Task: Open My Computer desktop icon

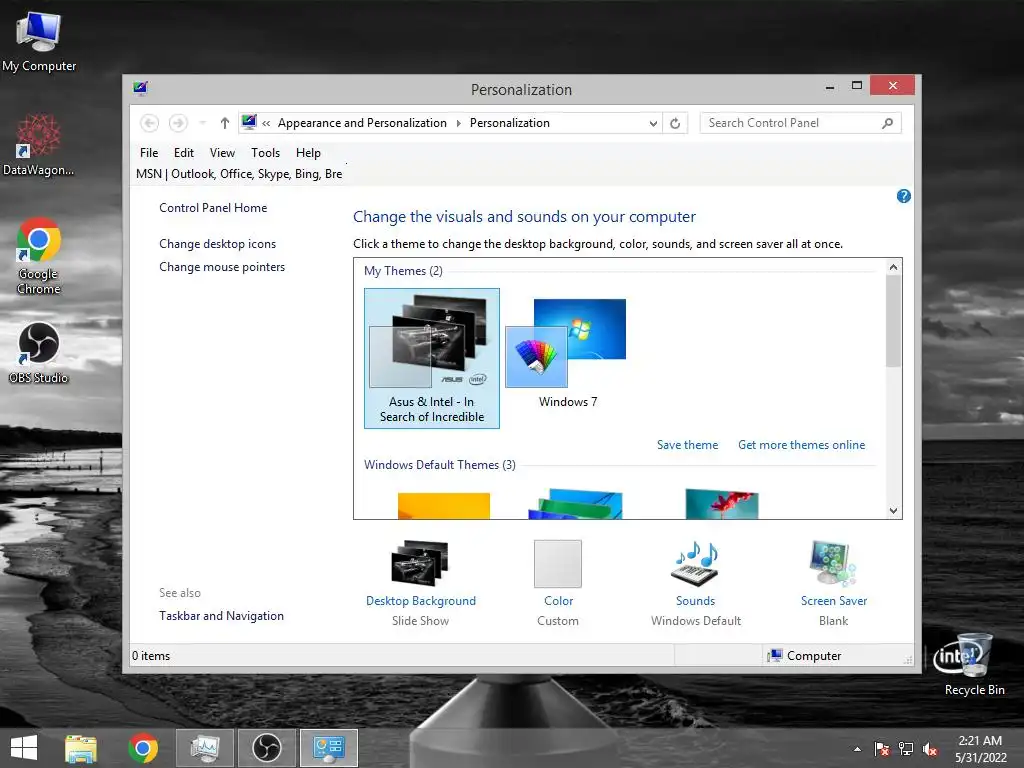Action: pos(39,40)
